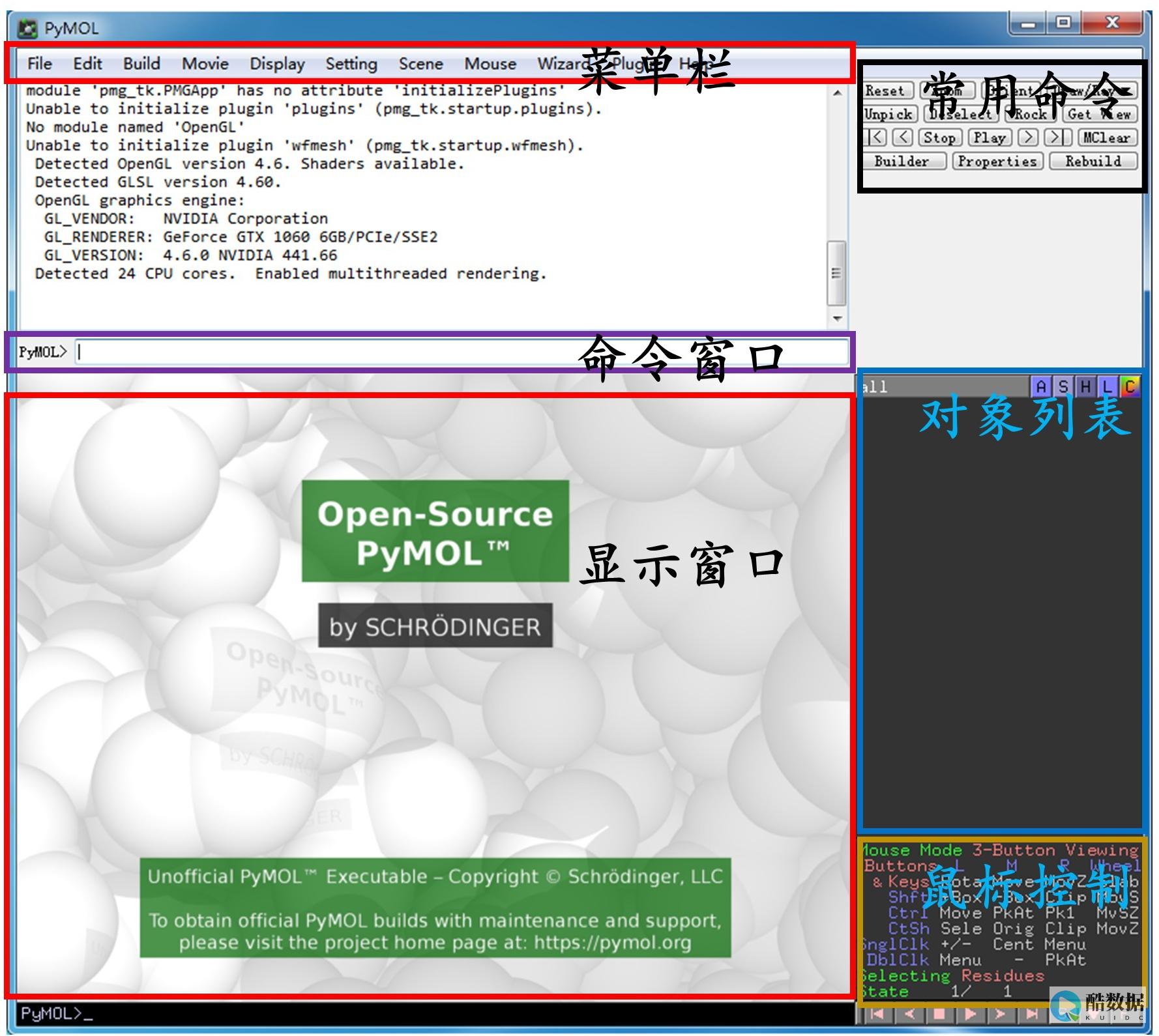This screenshot has height=1036, width=1159.
Task: Cycle mouse mode via '3-Button Viewing' text
Action: [1056, 850]
